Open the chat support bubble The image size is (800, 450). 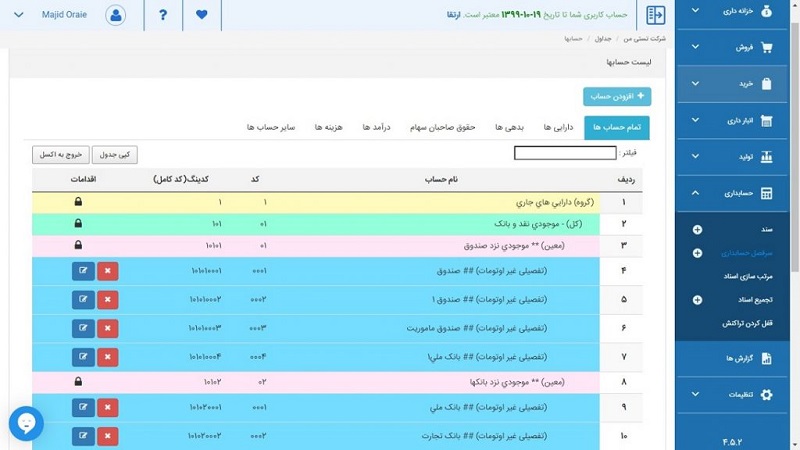pyautogui.click(x=26, y=424)
